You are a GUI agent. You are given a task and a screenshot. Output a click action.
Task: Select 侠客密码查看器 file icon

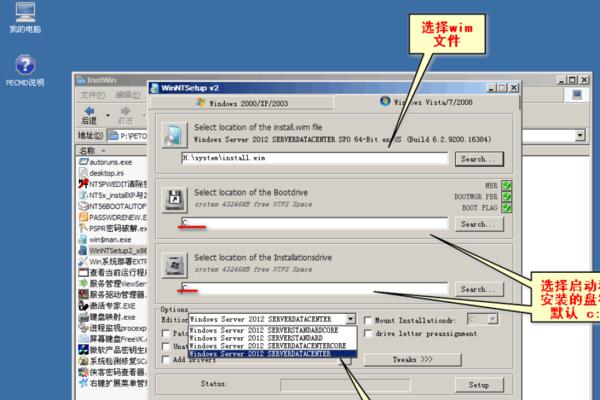click(83, 372)
